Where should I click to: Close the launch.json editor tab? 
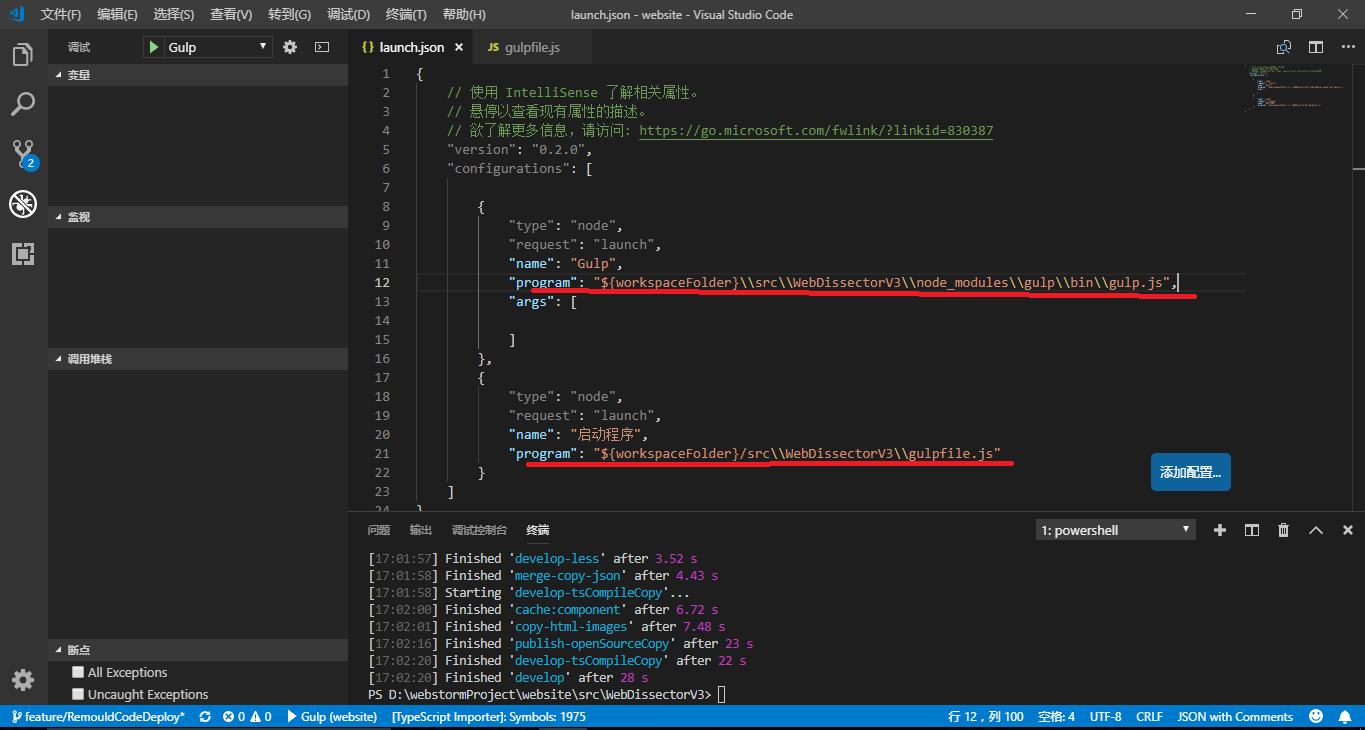[x=459, y=47]
